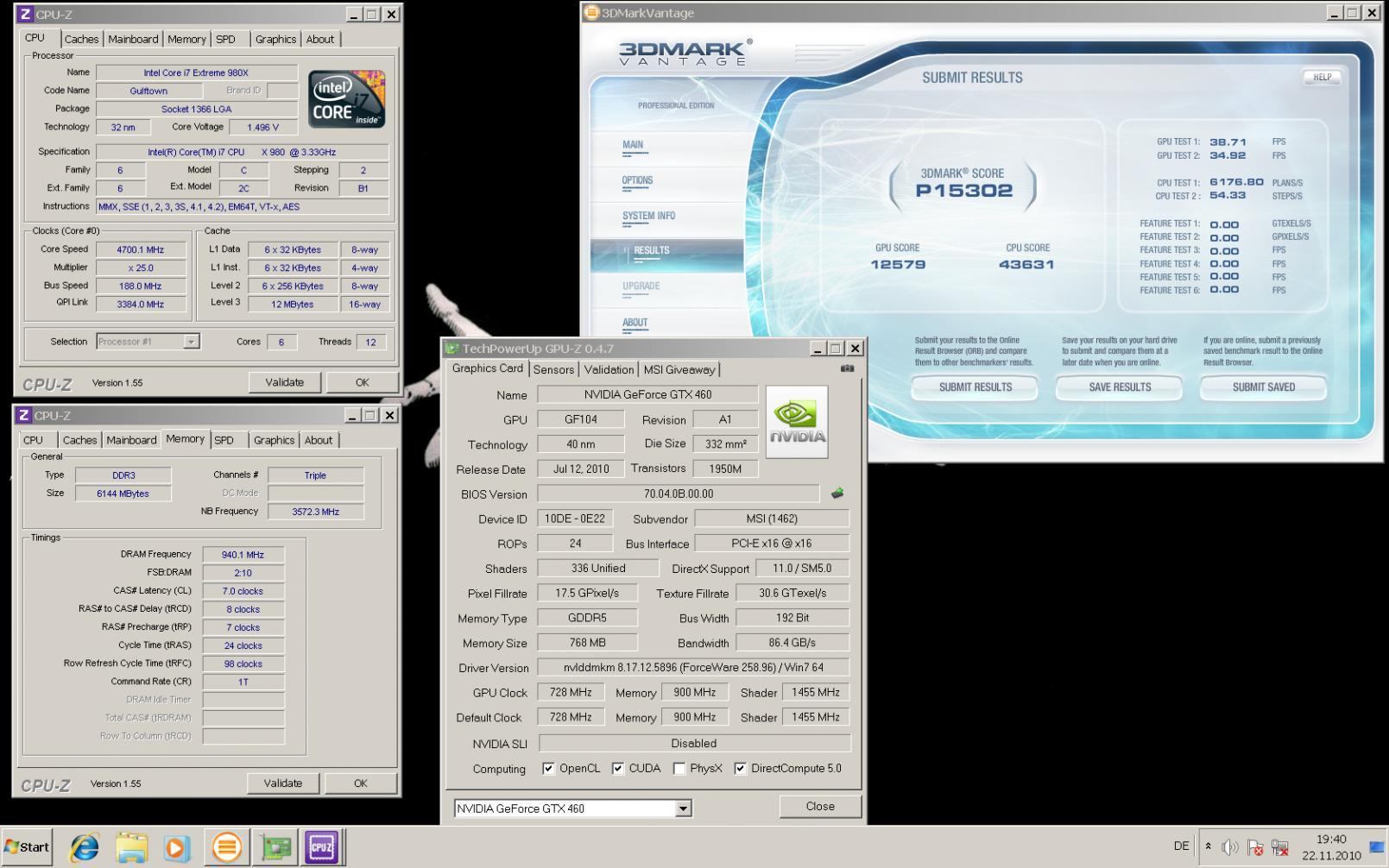Image resolution: width=1389 pixels, height=868 pixels.
Task: Open ABOUT in the 3DMark sidebar
Action: [x=635, y=323]
